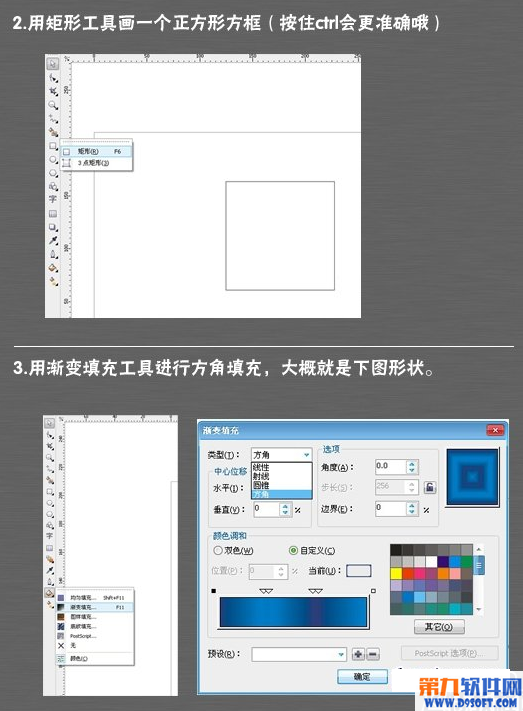Select the Shape tool in step 2 toolbox
Screen dimensions: 523x711
click(53, 78)
